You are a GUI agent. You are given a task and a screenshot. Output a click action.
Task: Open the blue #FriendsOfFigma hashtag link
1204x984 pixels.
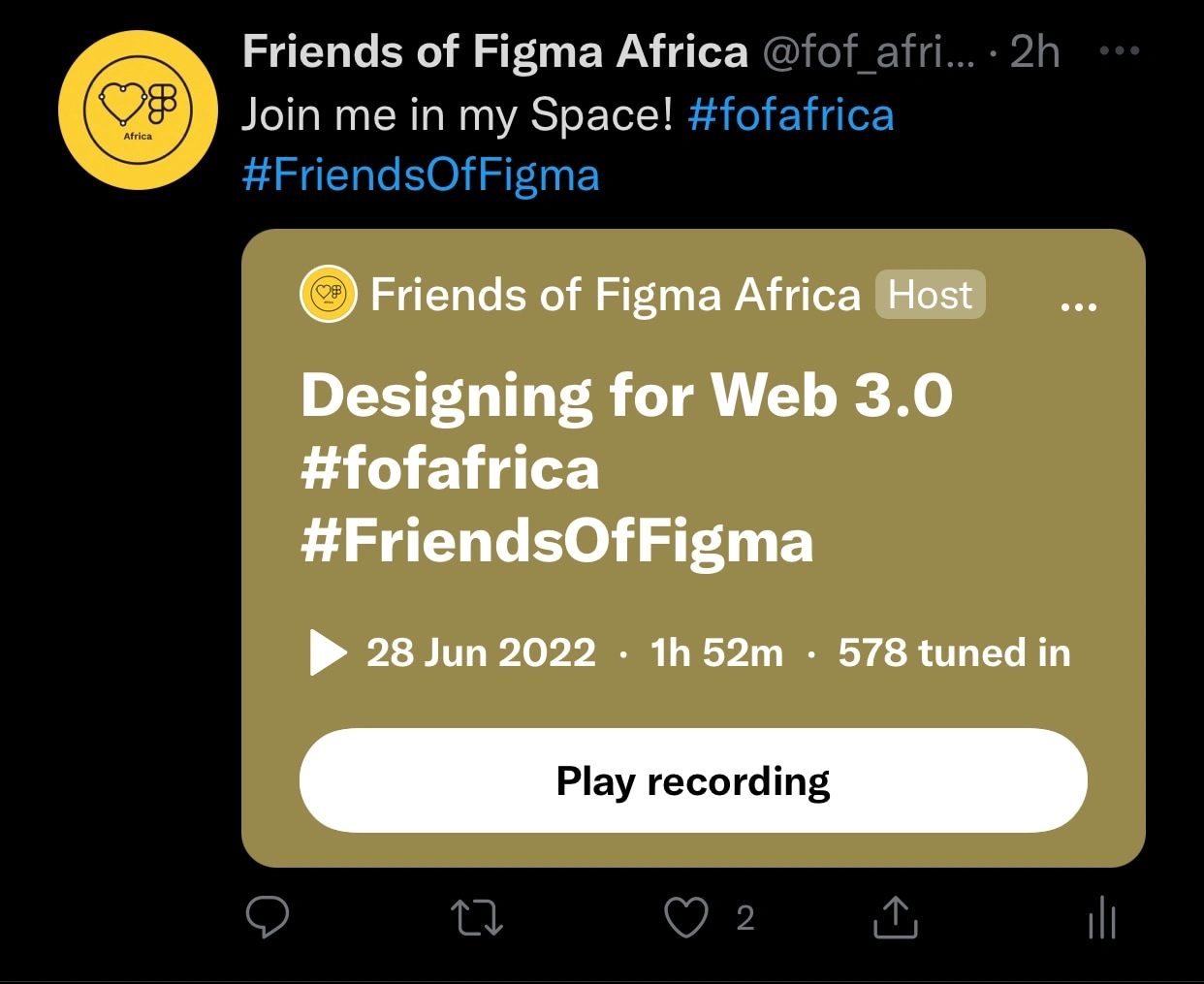pyautogui.click(x=421, y=175)
